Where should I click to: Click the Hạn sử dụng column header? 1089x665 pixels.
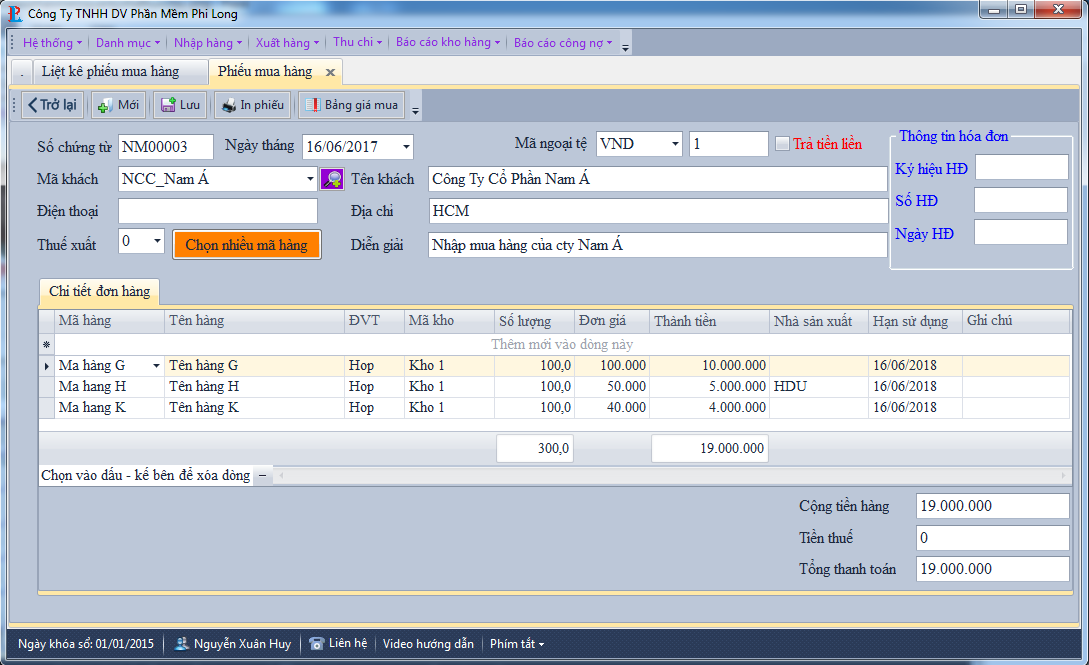[915, 321]
